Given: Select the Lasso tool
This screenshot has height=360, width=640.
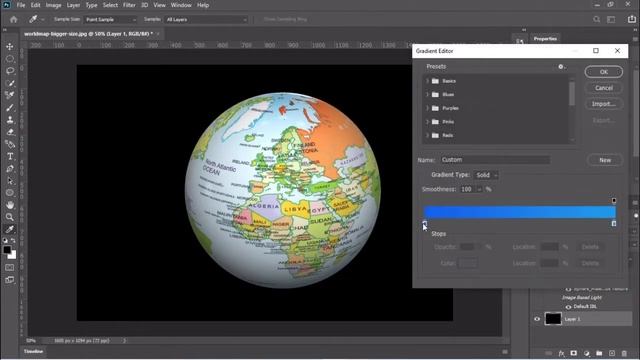Looking at the screenshot, I should tap(10, 71).
